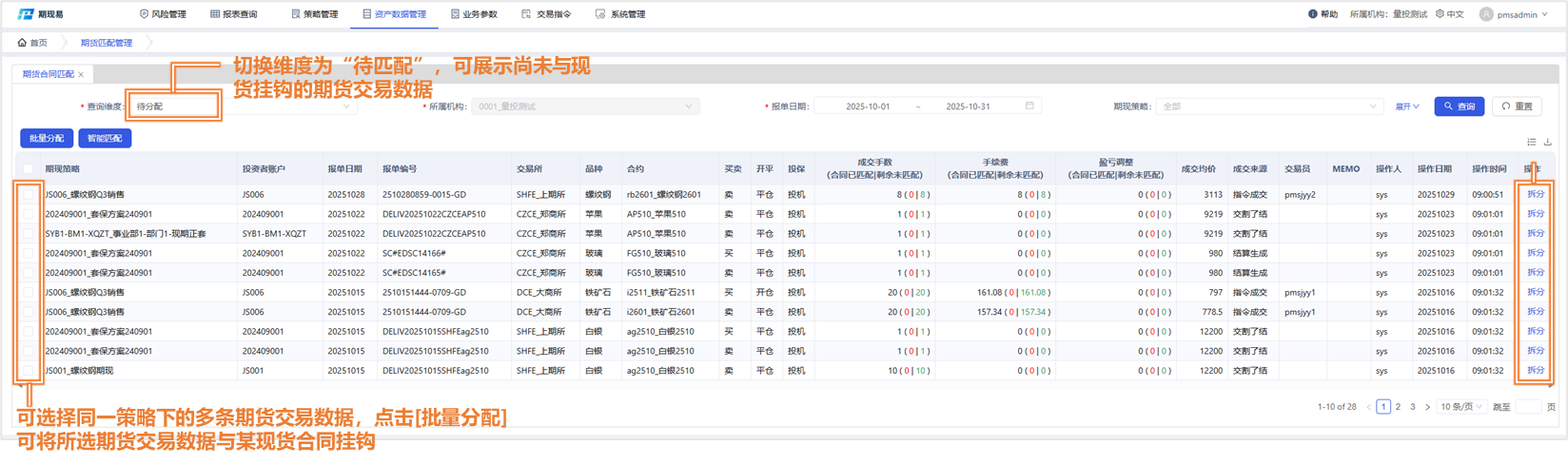This screenshot has height=465, width=1568.
Task: Open the column settings list icon
Action: pyautogui.click(x=1532, y=142)
